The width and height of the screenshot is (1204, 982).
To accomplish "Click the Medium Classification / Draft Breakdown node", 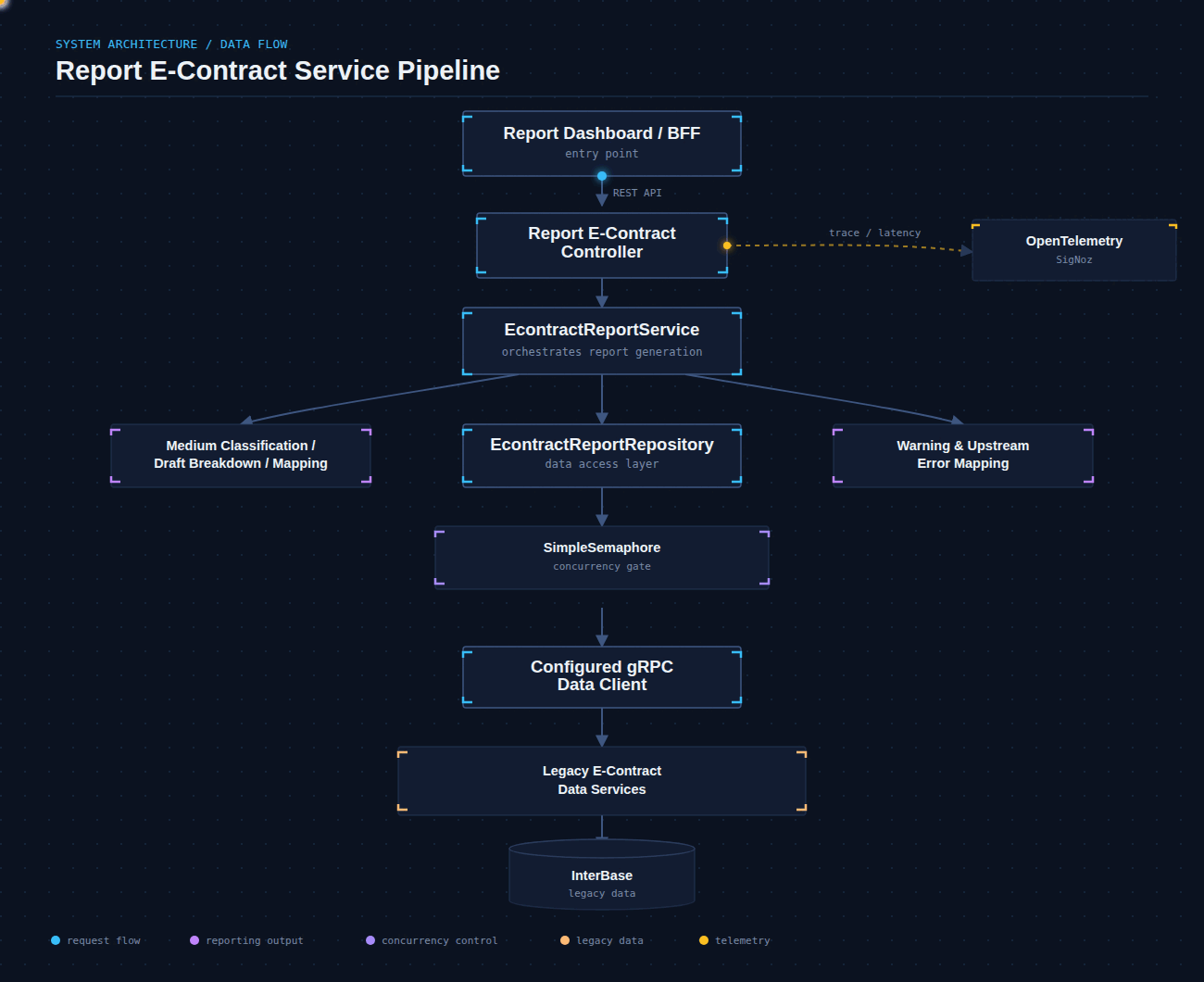I will pos(241,456).
